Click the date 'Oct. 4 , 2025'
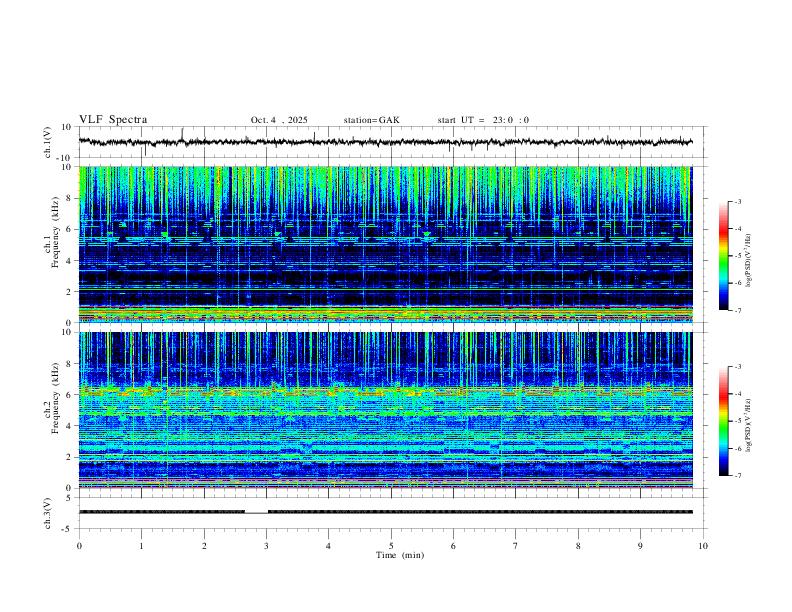 279,120
